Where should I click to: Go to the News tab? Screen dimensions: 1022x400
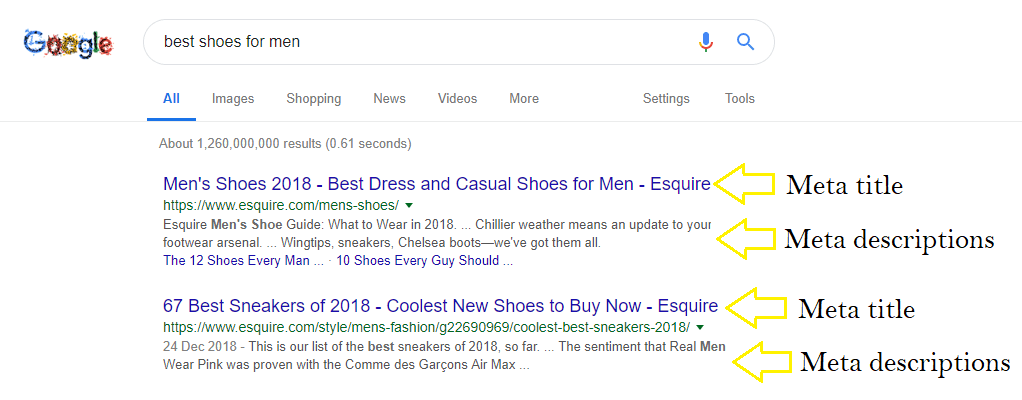point(389,99)
